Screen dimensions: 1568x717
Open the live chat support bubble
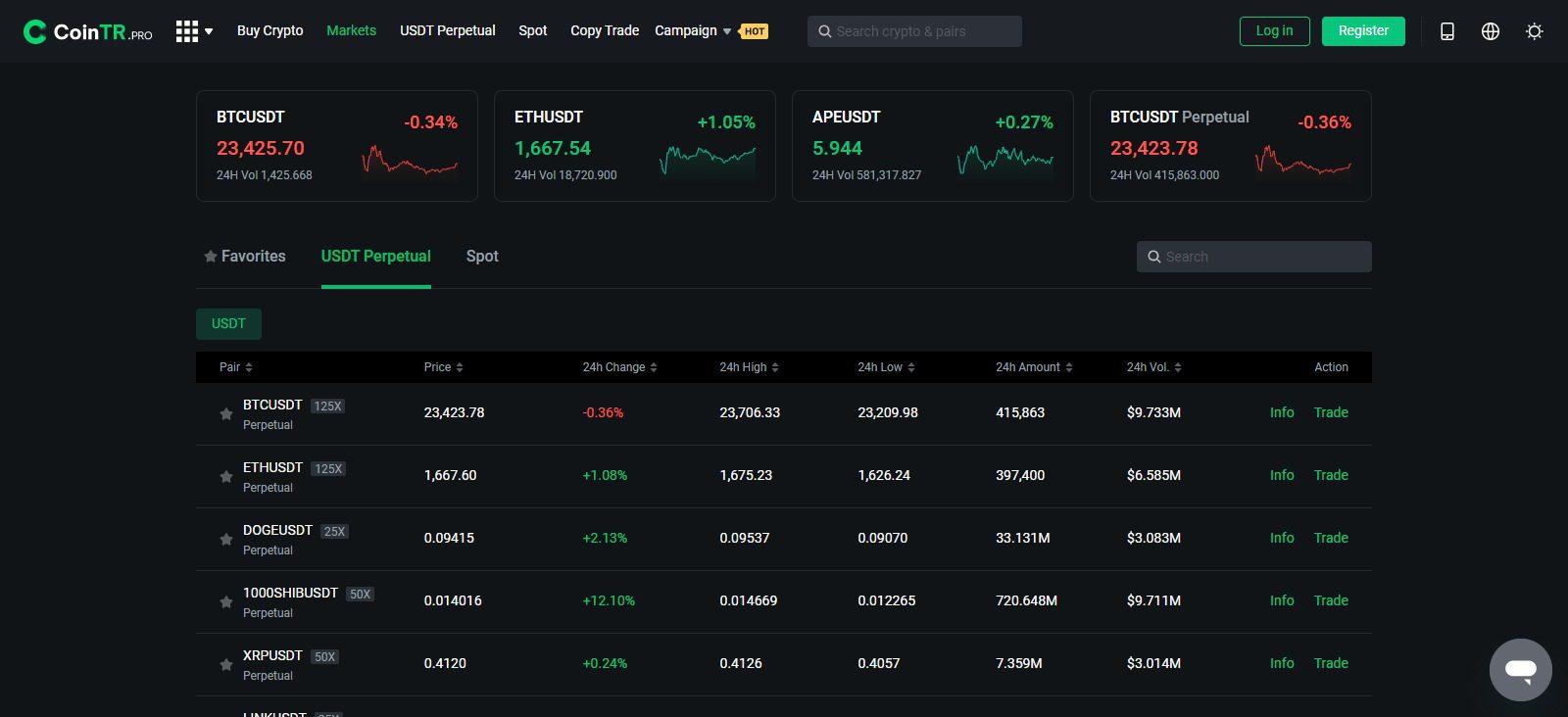click(x=1521, y=670)
